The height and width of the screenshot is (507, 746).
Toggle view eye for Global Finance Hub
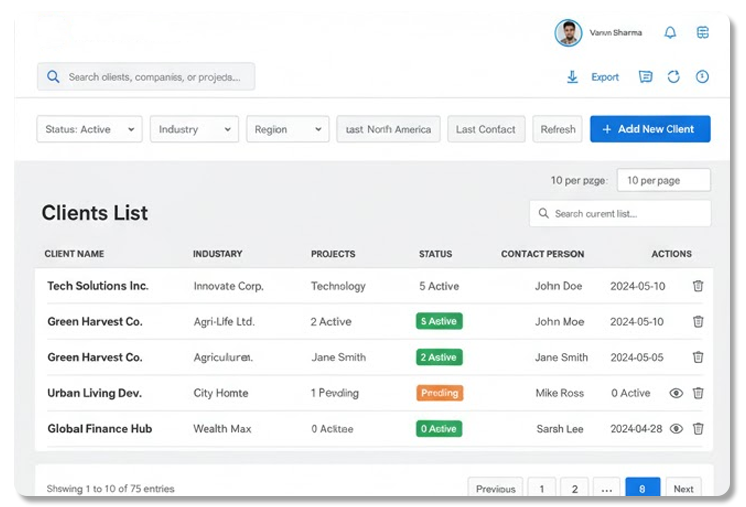coord(676,429)
